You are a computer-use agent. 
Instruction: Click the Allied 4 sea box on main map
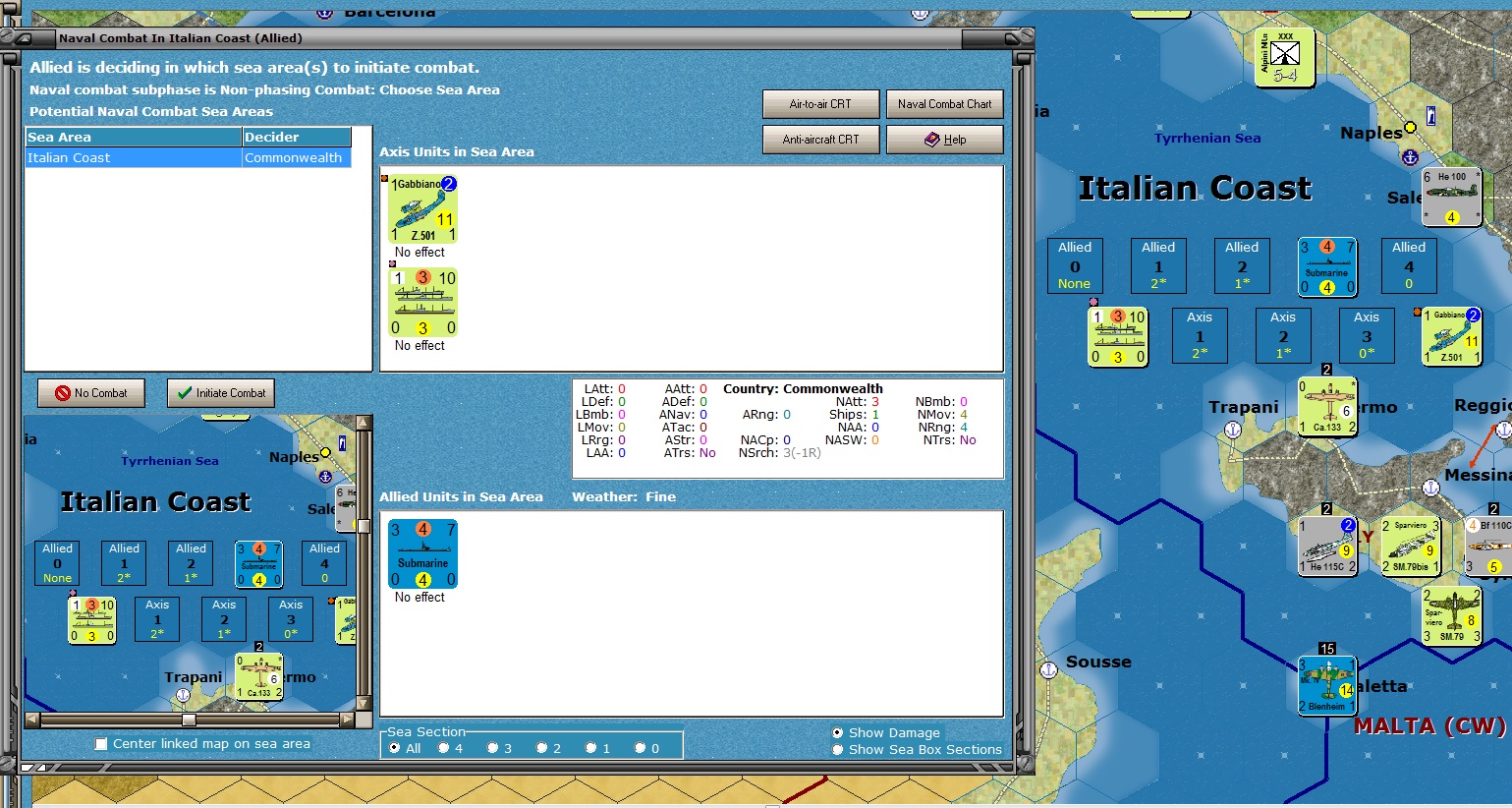1409,265
